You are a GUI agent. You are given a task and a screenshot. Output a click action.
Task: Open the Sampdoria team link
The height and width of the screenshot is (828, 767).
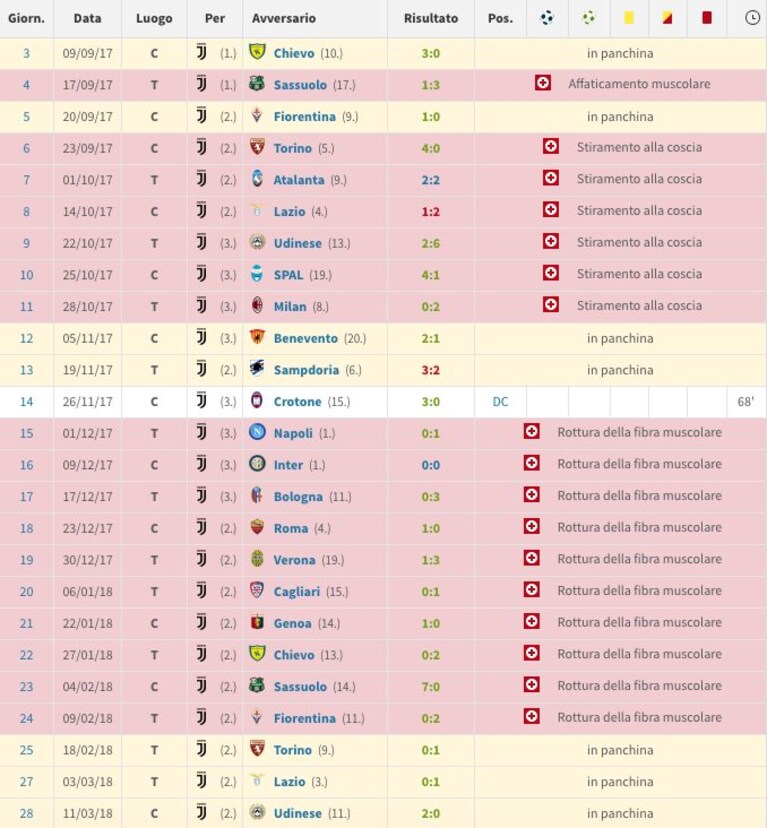[x=306, y=370]
